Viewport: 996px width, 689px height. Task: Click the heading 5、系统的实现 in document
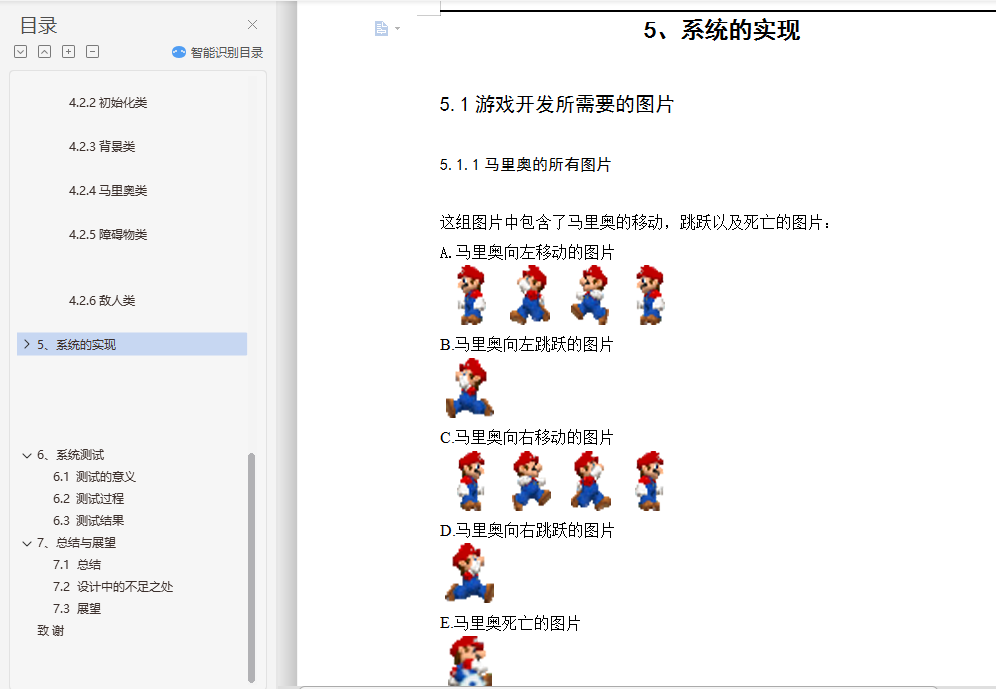722,30
